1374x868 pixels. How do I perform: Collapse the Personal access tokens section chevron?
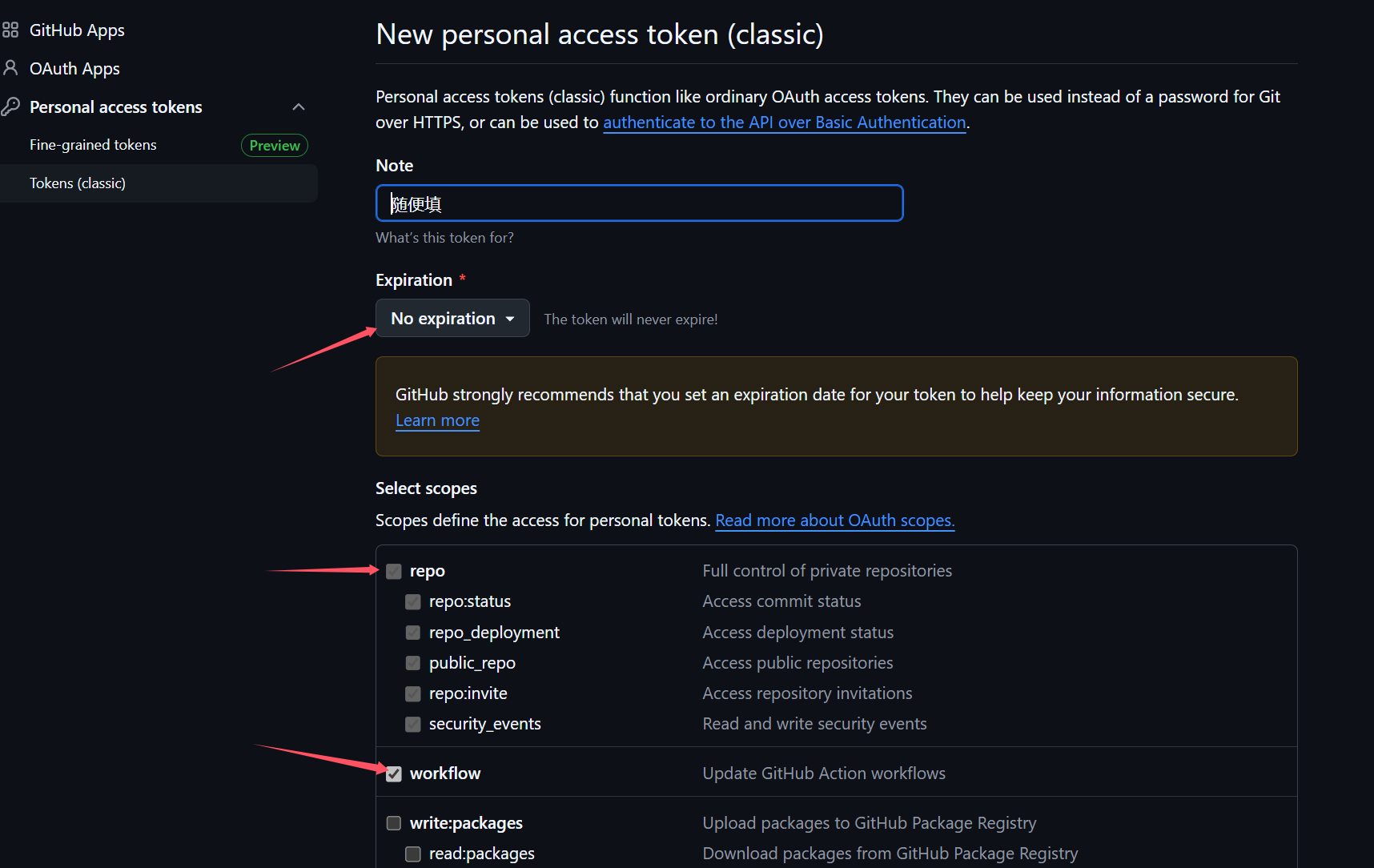pyautogui.click(x=299, y=106)
